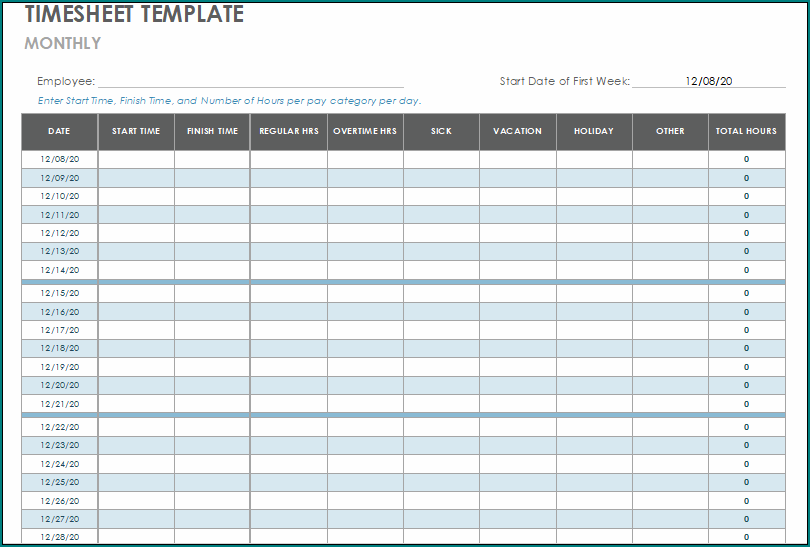Click the 12/10/20 date cell

tap(59, 196)
